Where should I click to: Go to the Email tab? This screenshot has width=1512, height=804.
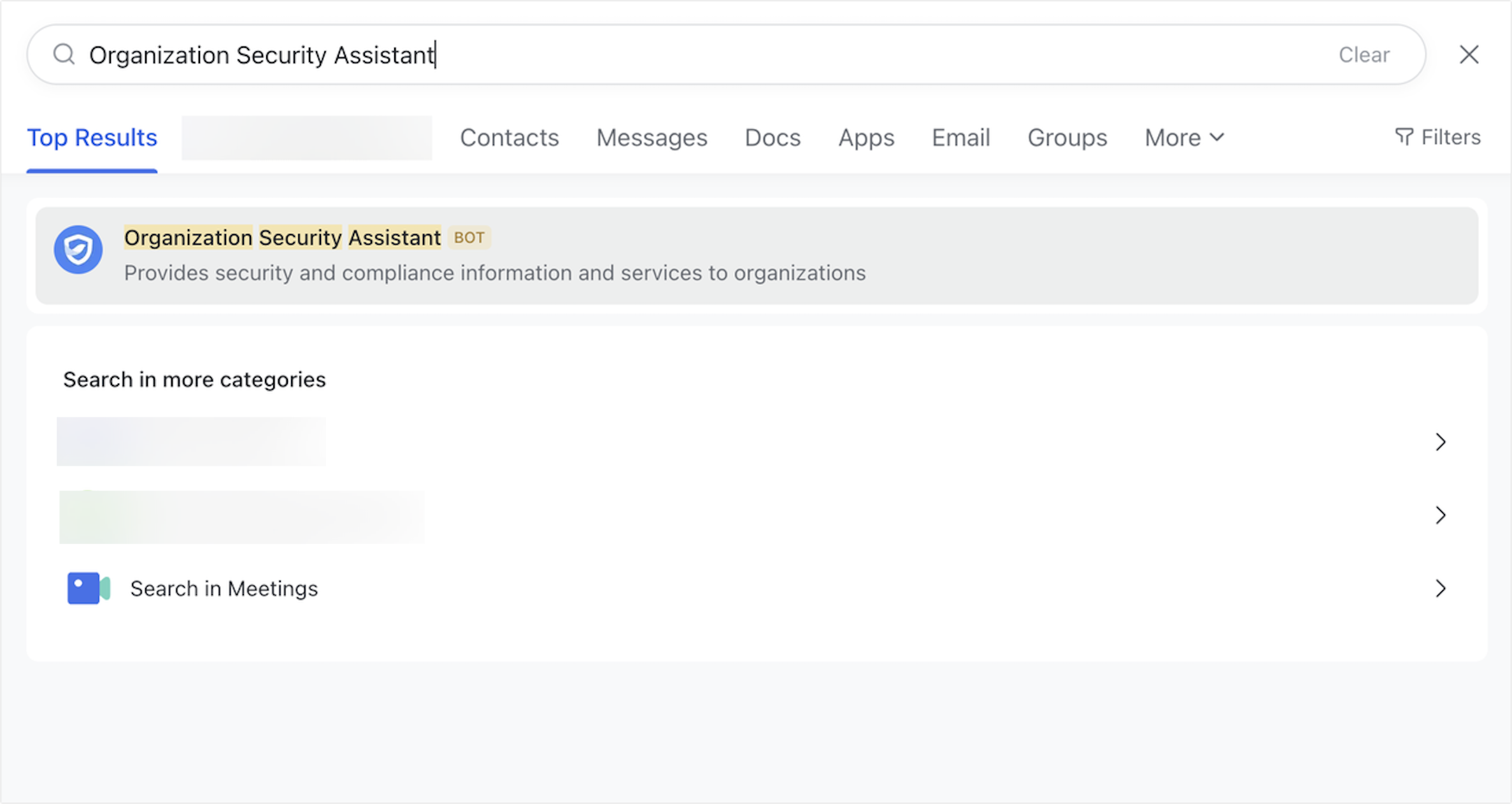click(960, 137)
